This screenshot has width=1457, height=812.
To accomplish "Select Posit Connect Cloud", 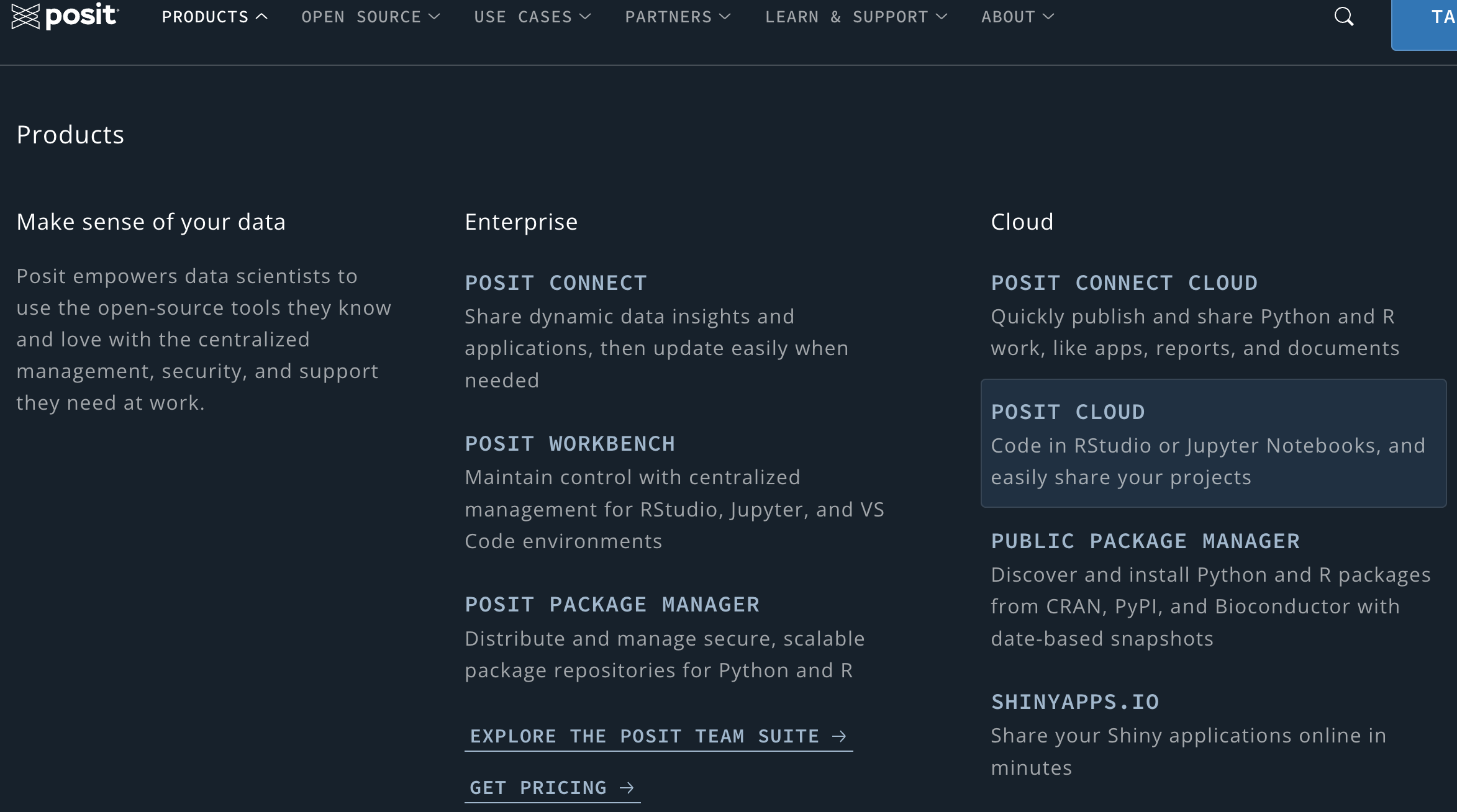I will (x=1125, y=283).
